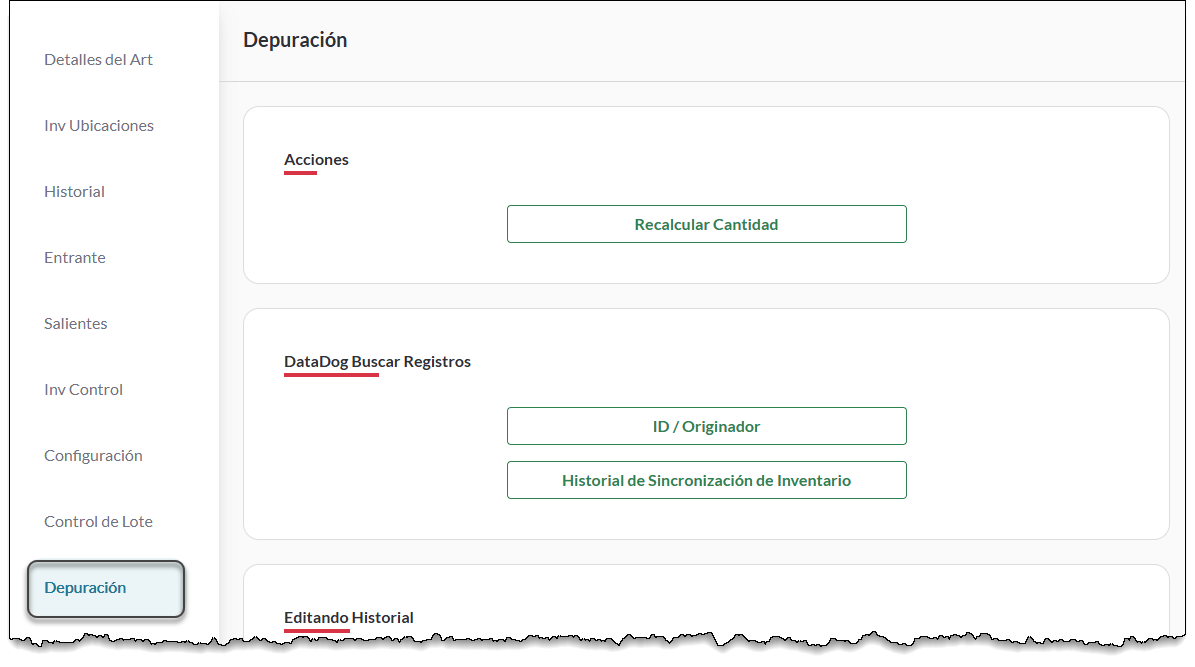Select the DataDog Buscar Registros heading

tap(377, 362)
